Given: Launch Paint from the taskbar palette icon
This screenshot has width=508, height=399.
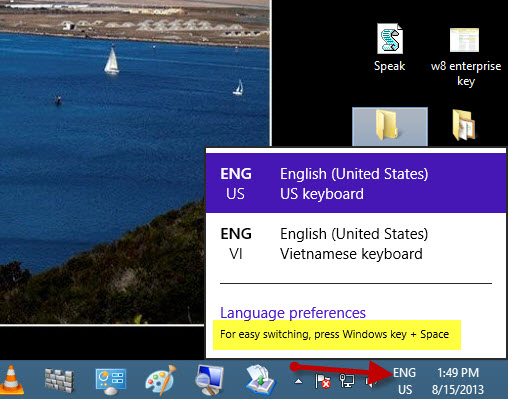Looking at the screenshot, I should point(161,380).
